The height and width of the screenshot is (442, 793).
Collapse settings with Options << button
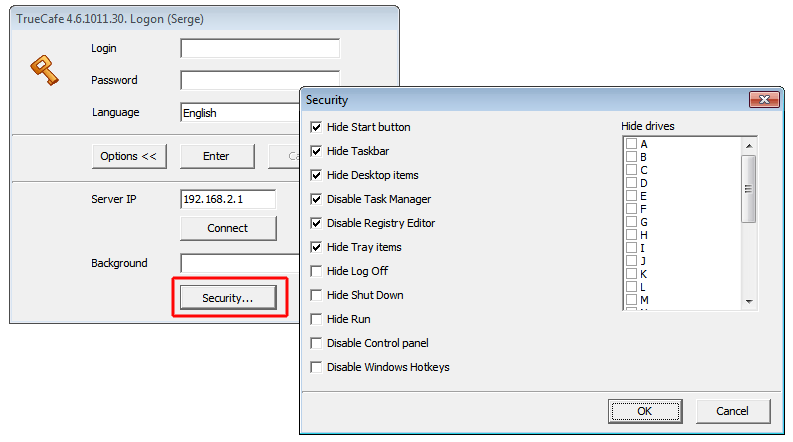(x=129, y=156)
